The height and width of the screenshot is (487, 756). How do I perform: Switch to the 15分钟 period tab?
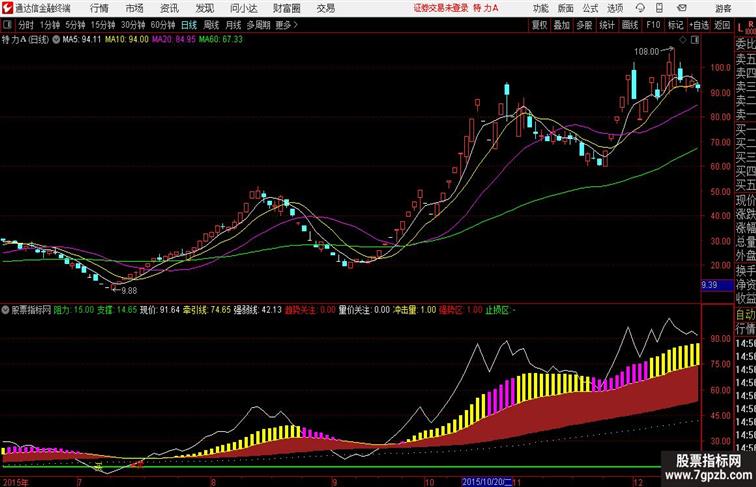103,25
